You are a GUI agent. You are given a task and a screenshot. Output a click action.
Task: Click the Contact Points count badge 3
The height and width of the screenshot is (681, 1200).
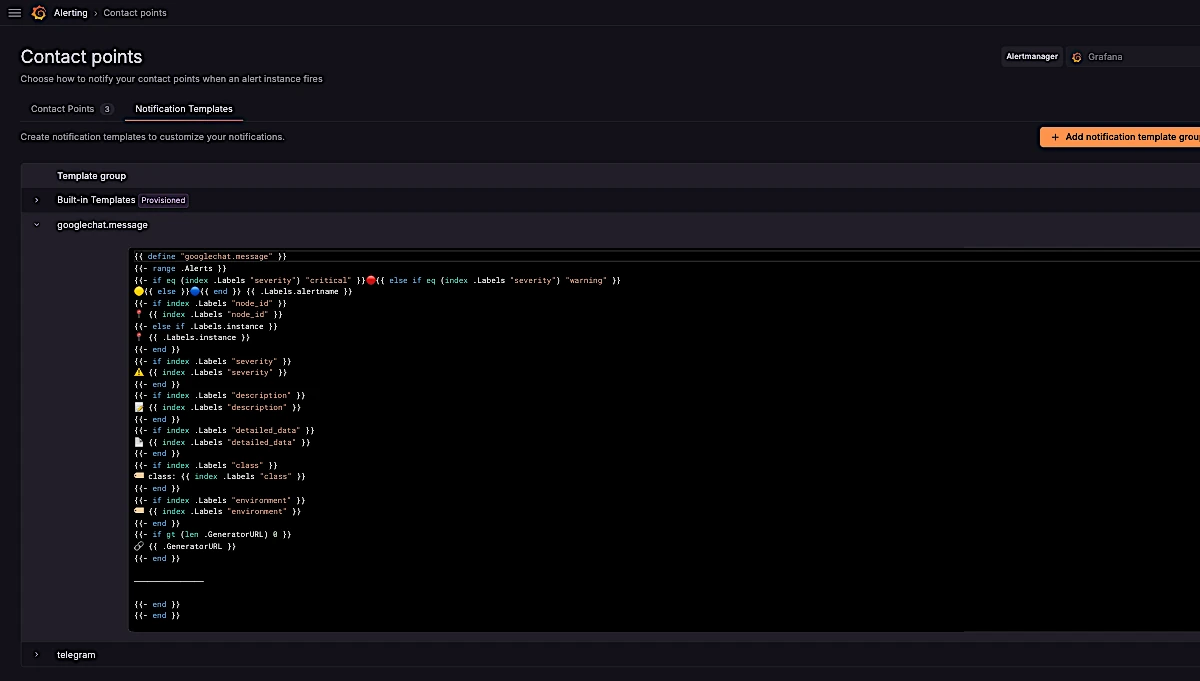[107, 109]
